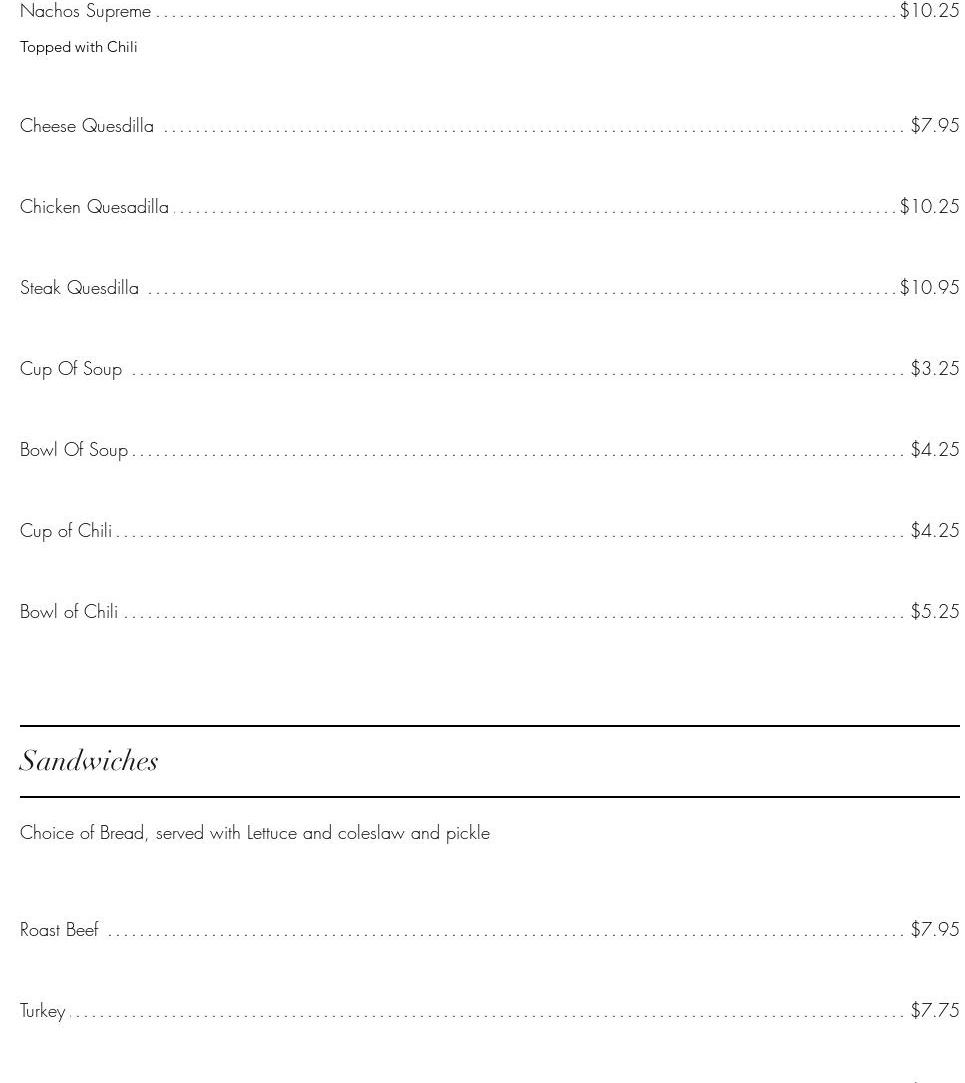Screen dimensions: 965x1083
Task: Click the Bowl of Chili $5.25 price
Action: click(x=934, y=612)
